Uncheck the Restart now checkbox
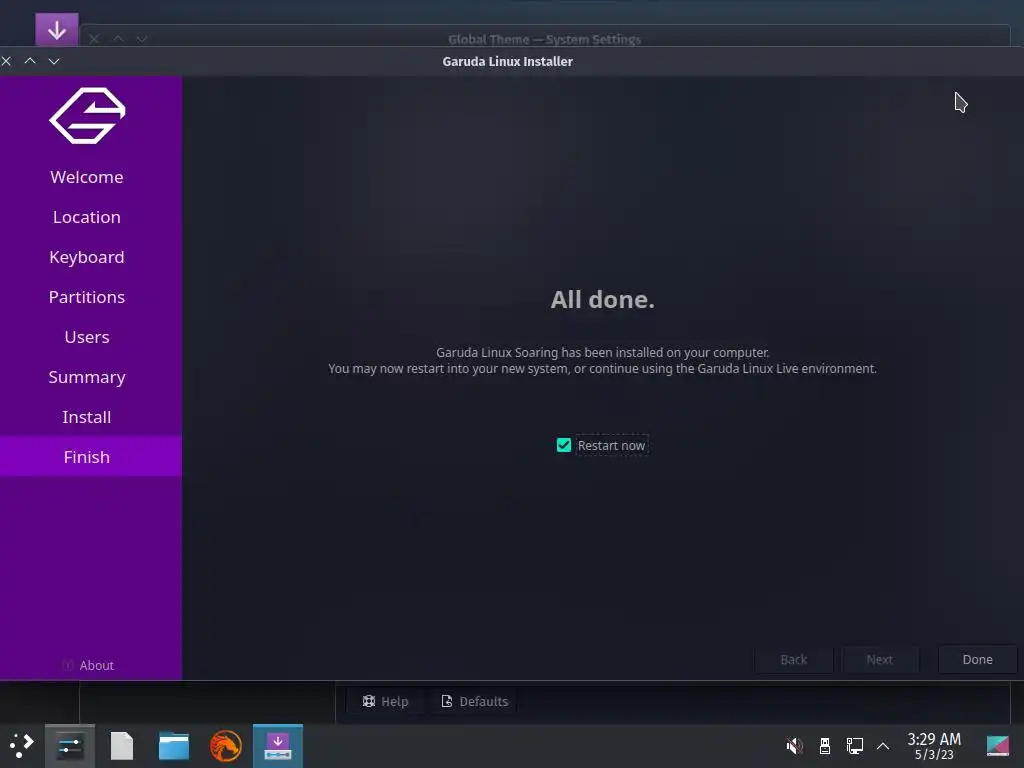1024x768 pixels. [564, 445]
